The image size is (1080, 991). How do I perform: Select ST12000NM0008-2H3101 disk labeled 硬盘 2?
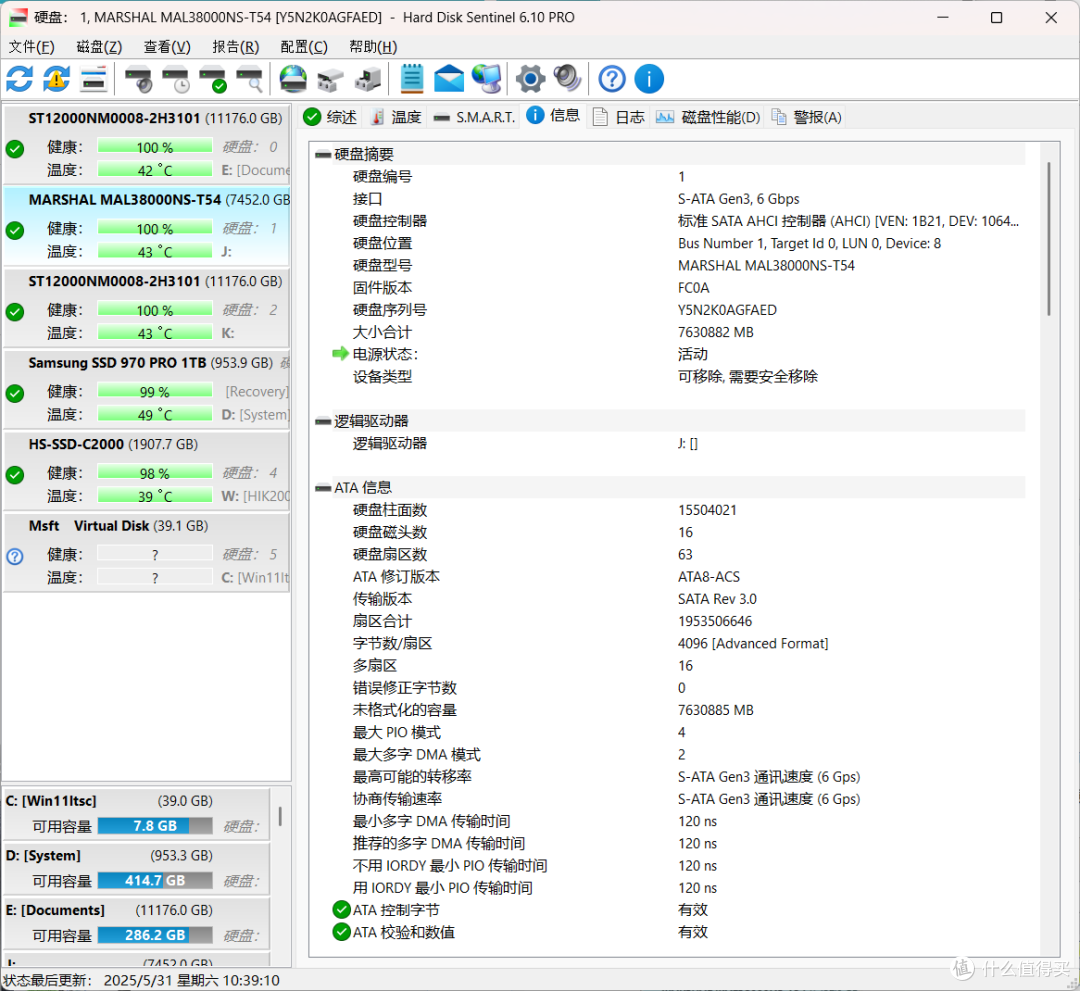146,308
